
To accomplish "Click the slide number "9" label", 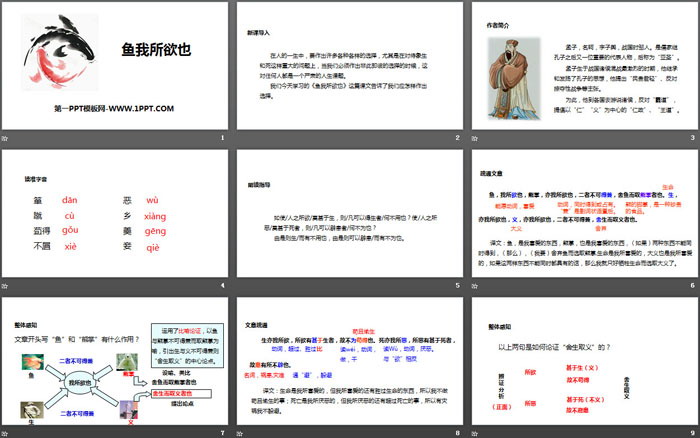I will click(x=693, y=433).
